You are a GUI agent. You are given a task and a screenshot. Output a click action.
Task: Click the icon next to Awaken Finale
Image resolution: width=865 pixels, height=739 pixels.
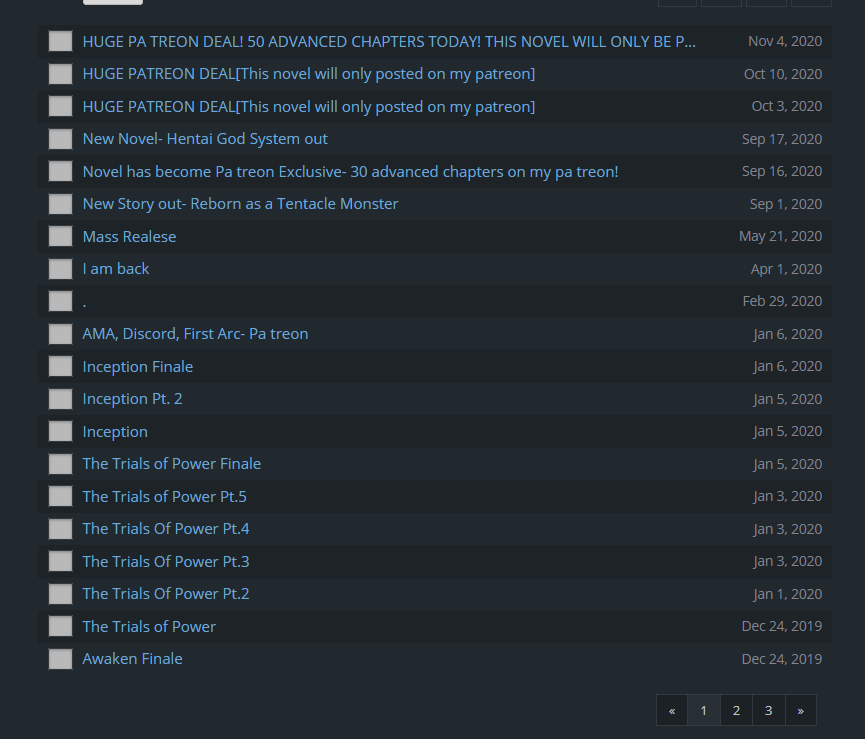coord(60,659)
